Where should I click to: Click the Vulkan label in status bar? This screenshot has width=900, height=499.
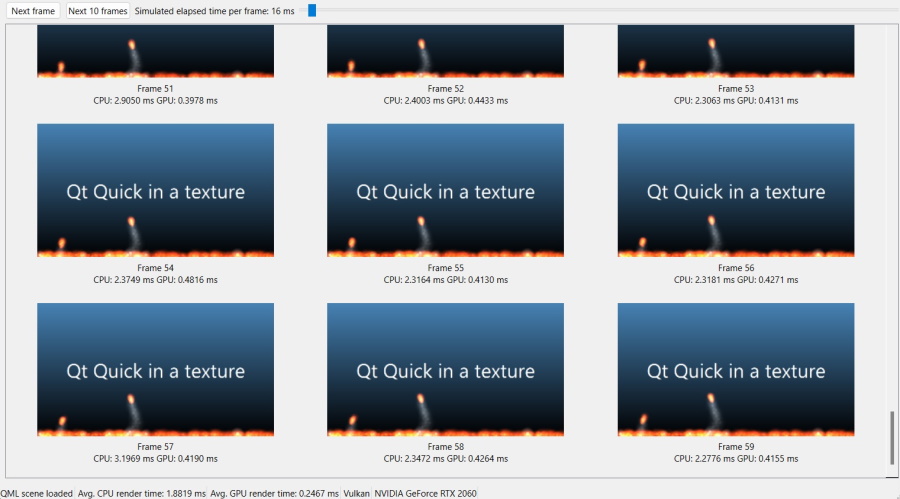coord(357,493)
